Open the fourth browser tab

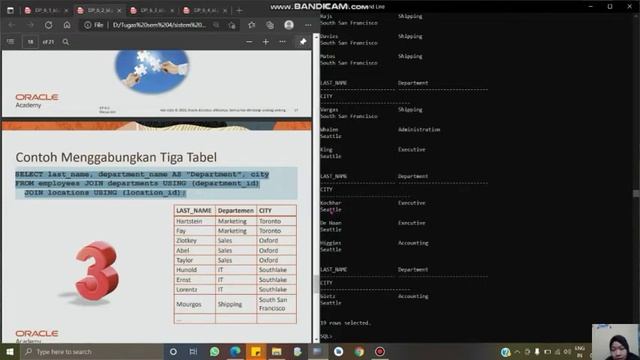(x=204, y=10)
